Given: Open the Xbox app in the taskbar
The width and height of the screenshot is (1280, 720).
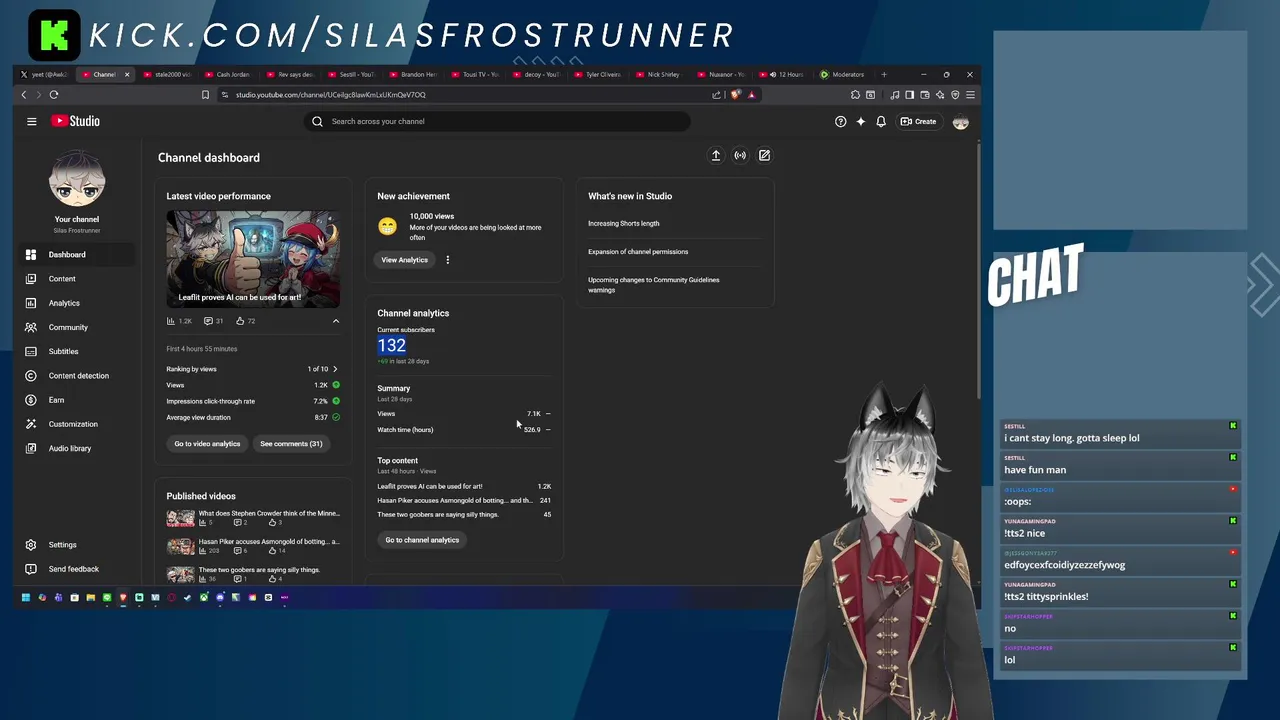Looking at the screenshot, I should (x=203, y=598).
